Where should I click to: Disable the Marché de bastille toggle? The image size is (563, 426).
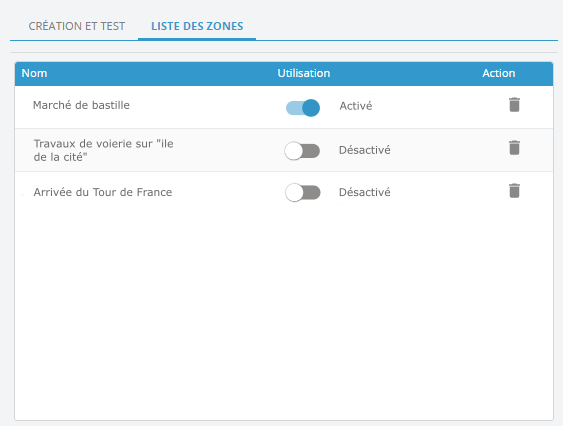(x=303, y=108)
